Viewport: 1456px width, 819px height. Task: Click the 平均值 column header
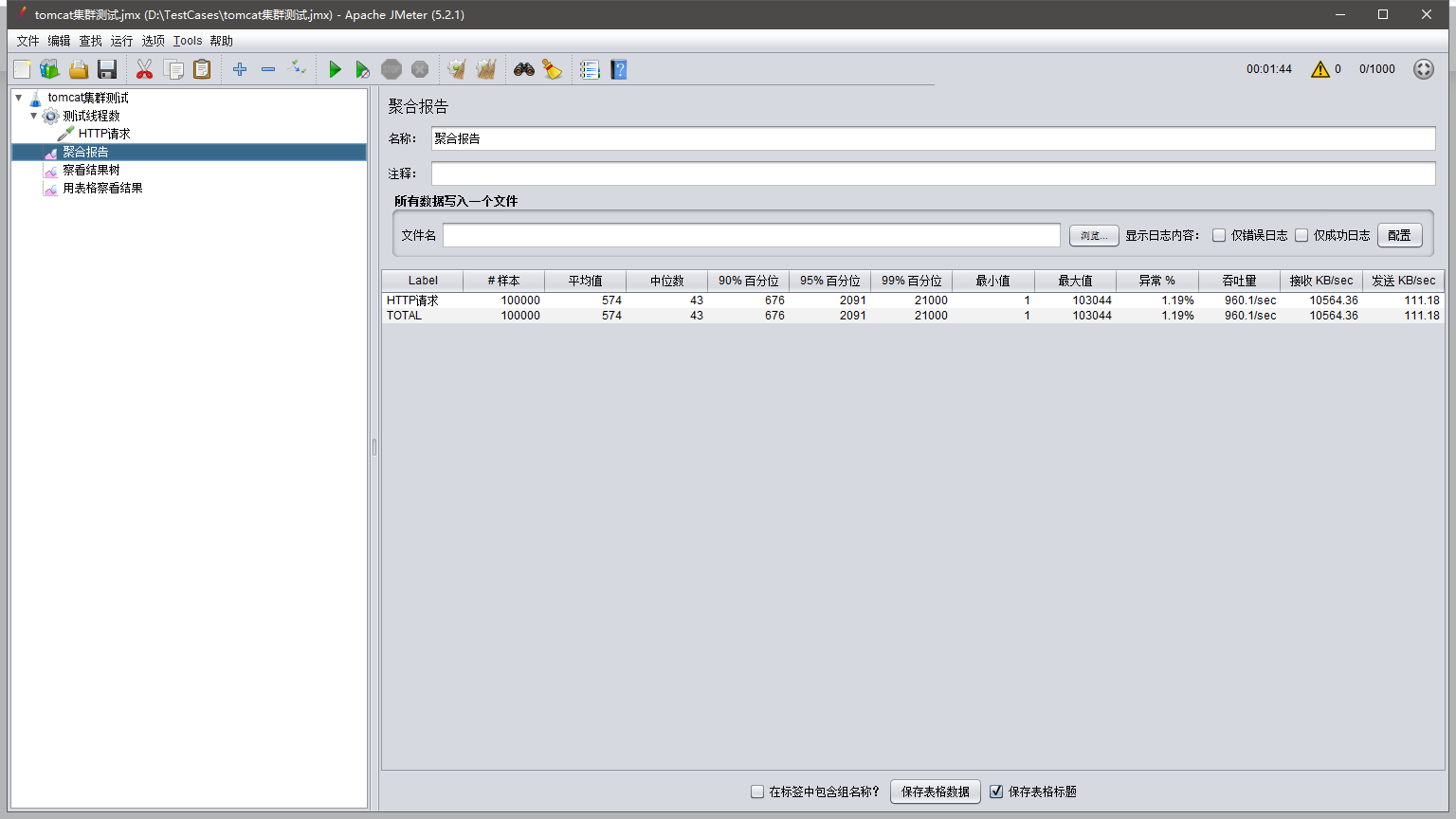(586, 281)
